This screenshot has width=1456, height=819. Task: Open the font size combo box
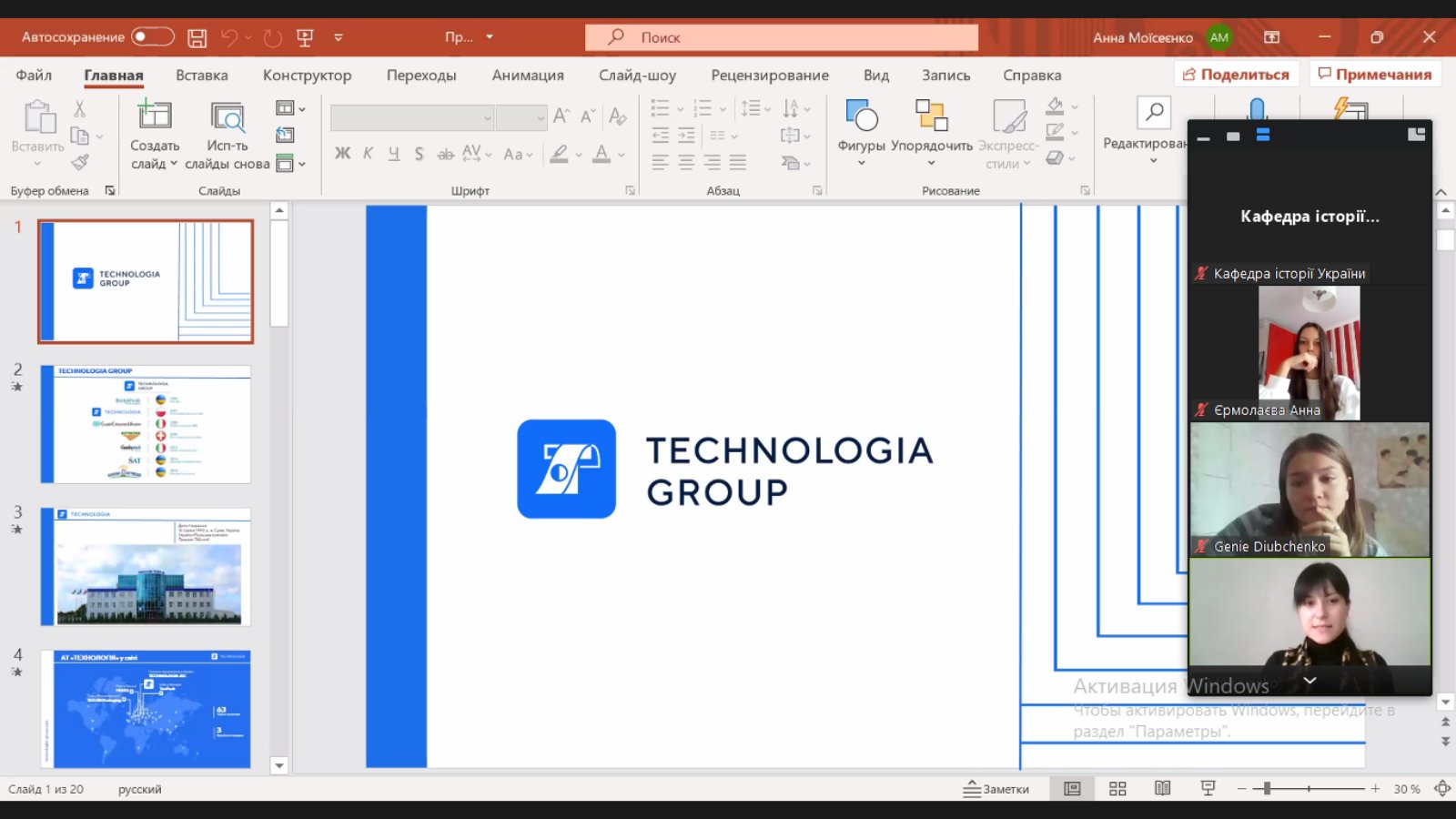[521, 118]
